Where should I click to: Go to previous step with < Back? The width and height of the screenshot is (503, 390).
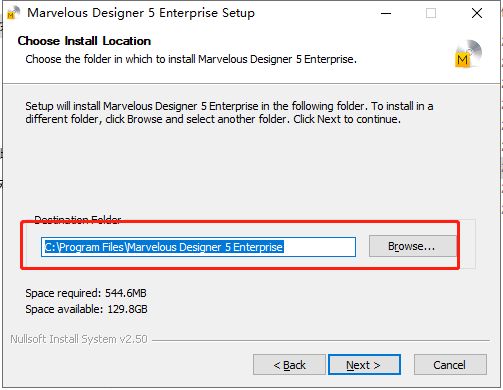[289, 365]
